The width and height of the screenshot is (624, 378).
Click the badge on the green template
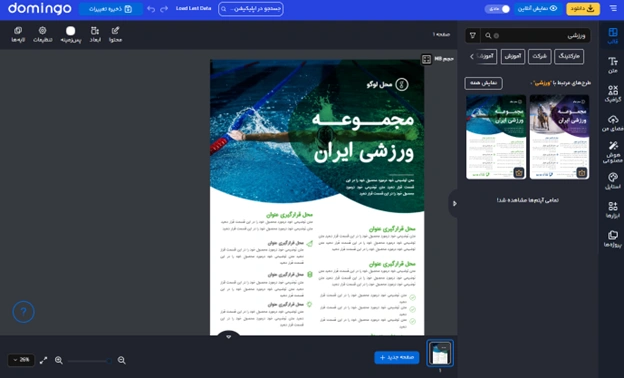point(519,173)
